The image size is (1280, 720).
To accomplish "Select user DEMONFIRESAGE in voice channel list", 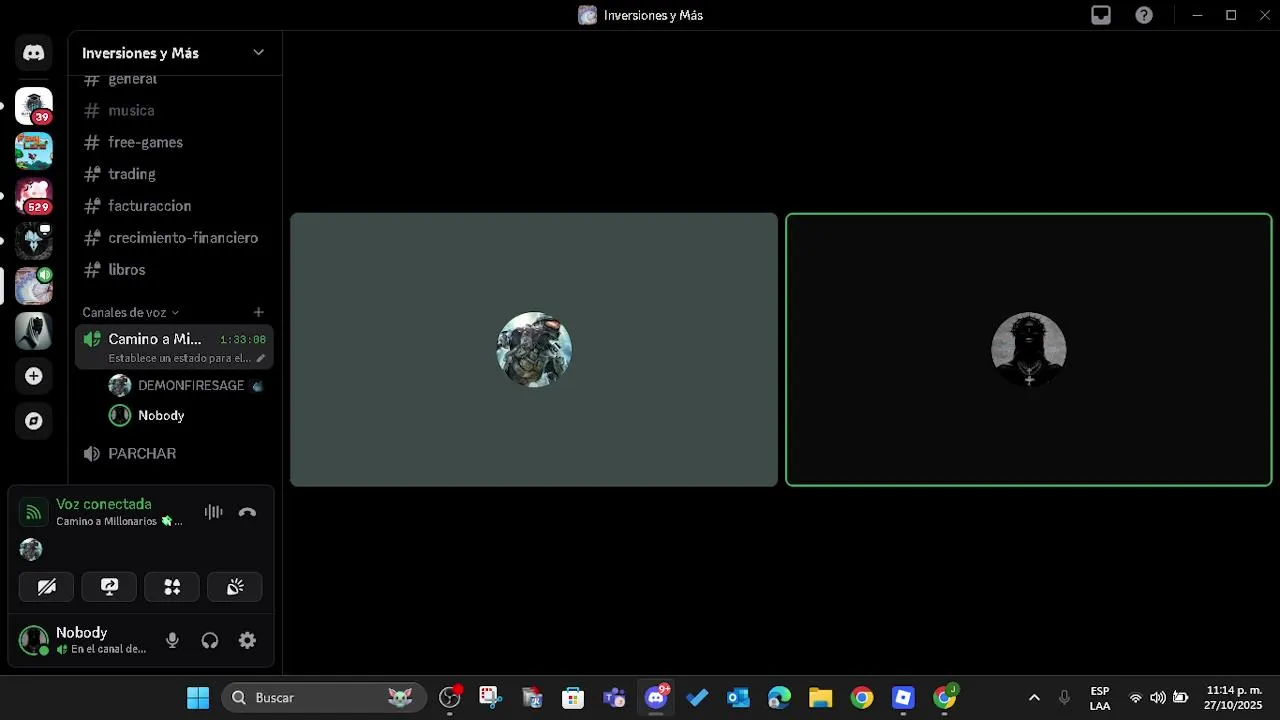I will 186,385.
